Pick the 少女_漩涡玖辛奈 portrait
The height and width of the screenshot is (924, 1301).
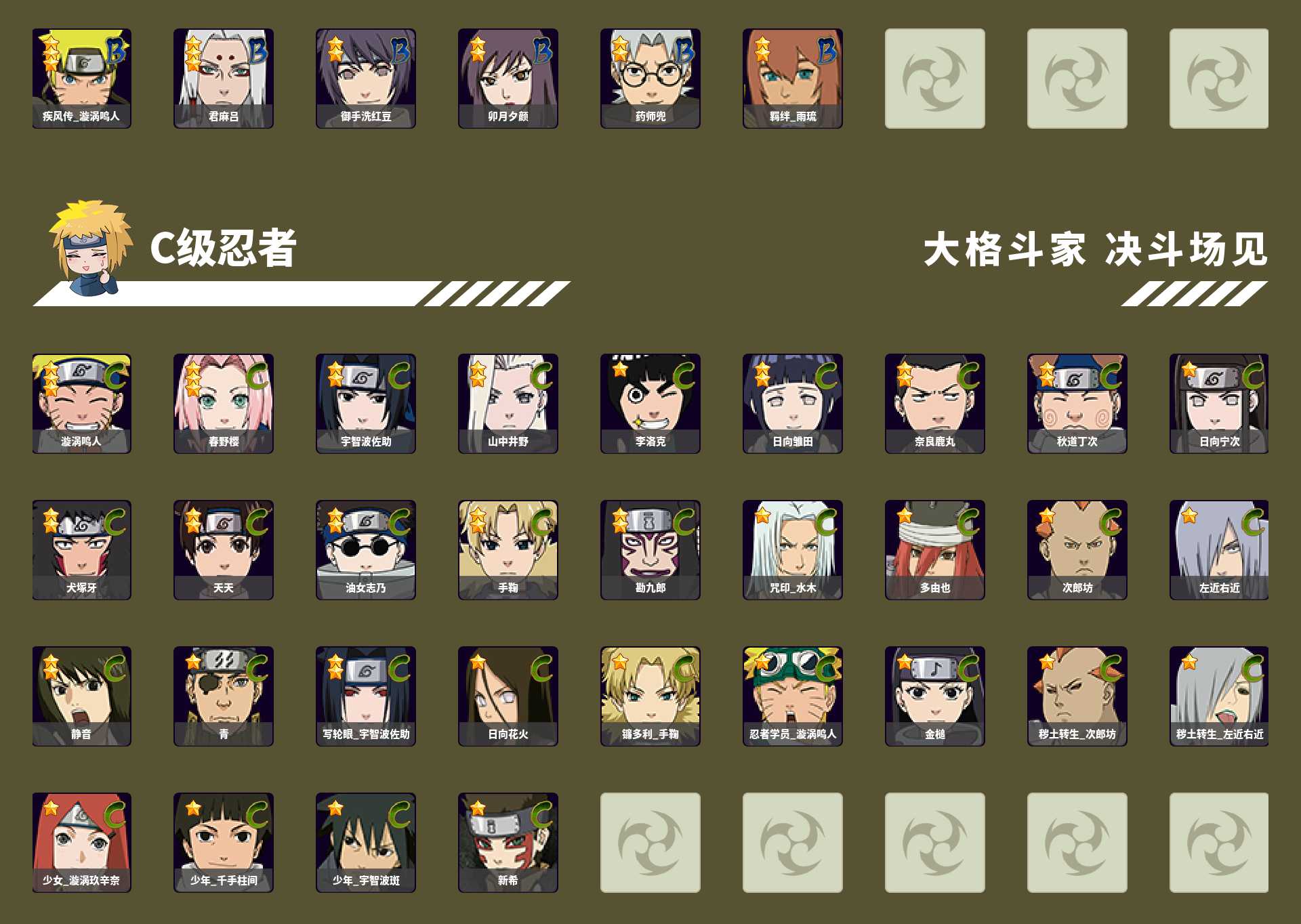pyautogui.click(x=81, y=843)
